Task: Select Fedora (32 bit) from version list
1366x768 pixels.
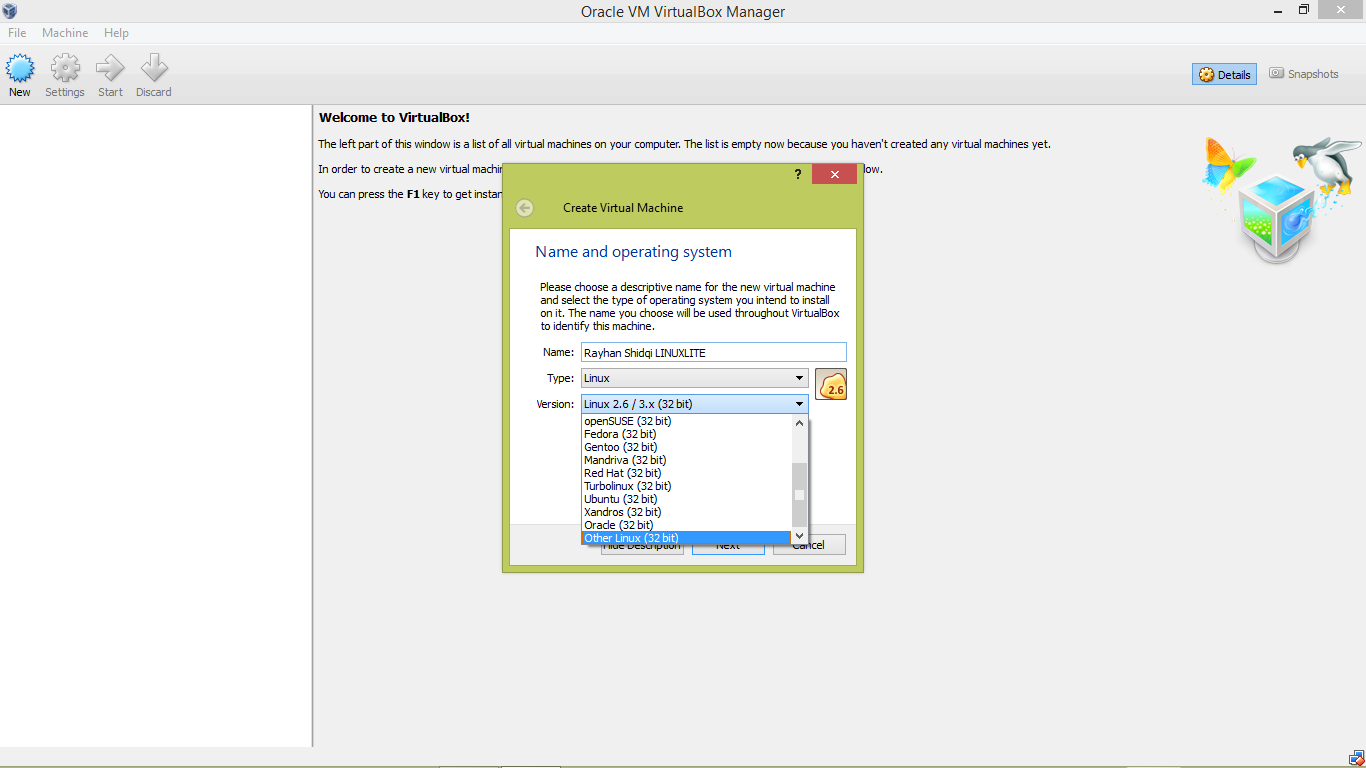Action: pyautogui.click(x=686, y=434)
